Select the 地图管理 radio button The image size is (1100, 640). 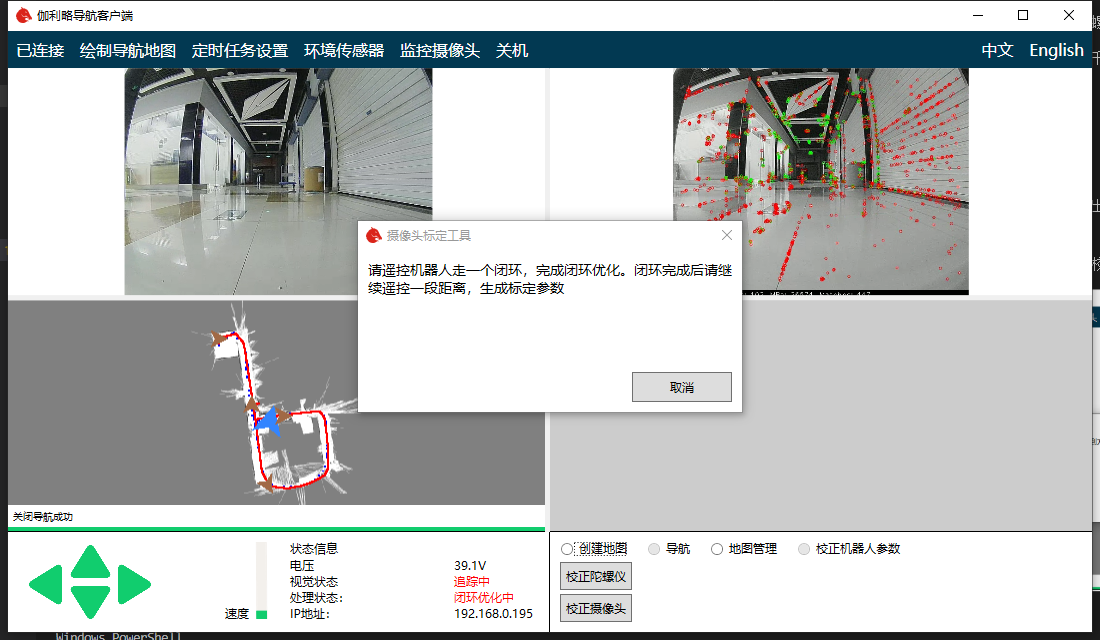click(717, 549)
